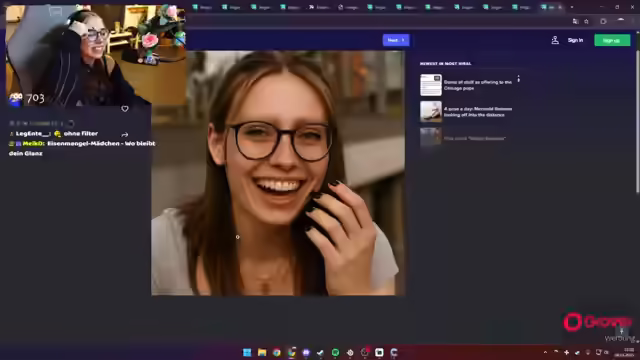Open the 'A pose a day' post link

pyautogui.click(x=478, y=112)
